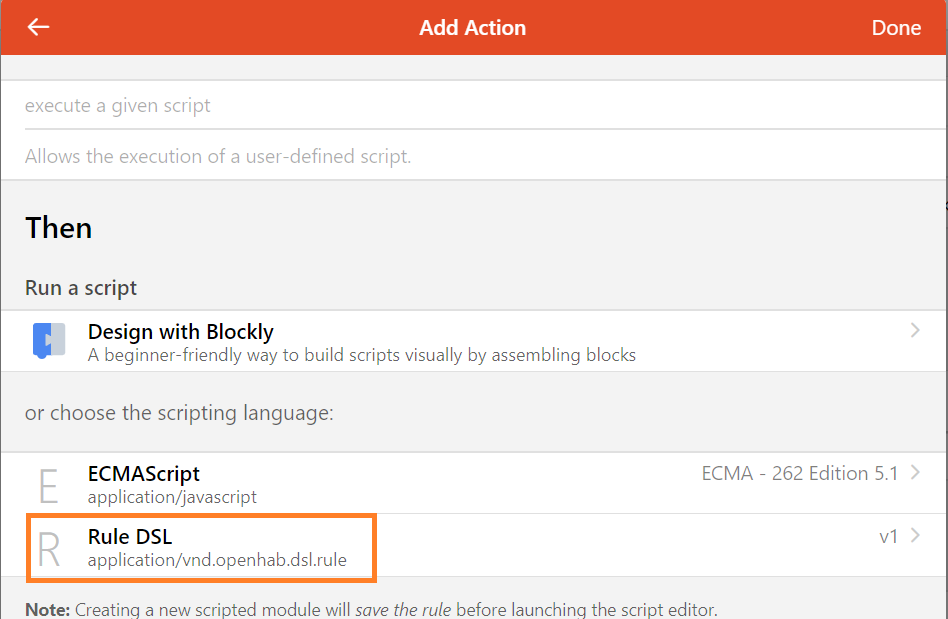
Task: Click the back arrow icon
Action: click(x=38, y=27)
